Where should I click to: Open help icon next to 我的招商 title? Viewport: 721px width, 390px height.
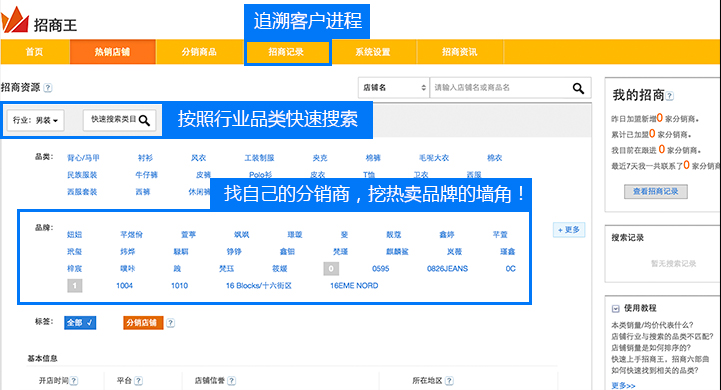(x=670, y=96)
